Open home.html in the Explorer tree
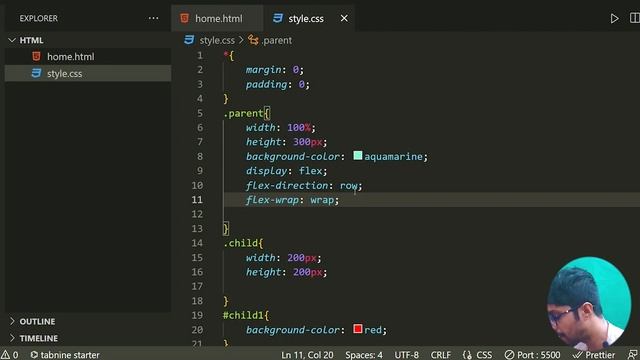This screenshot has width=640, height=360. pos(70,57)
